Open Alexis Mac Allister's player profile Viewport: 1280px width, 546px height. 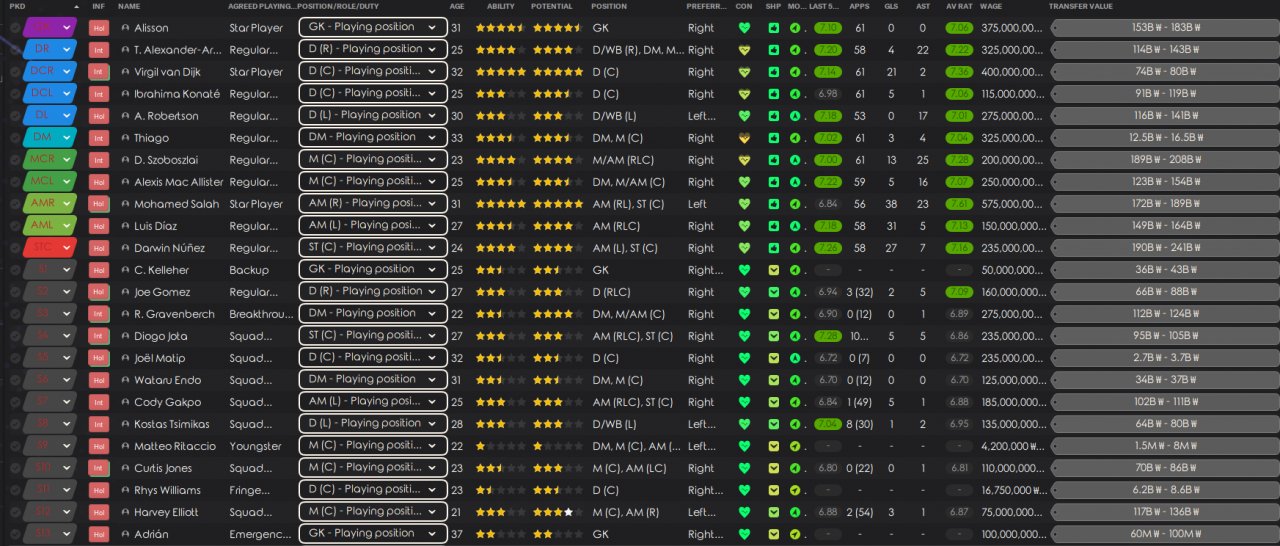point(178,182)
